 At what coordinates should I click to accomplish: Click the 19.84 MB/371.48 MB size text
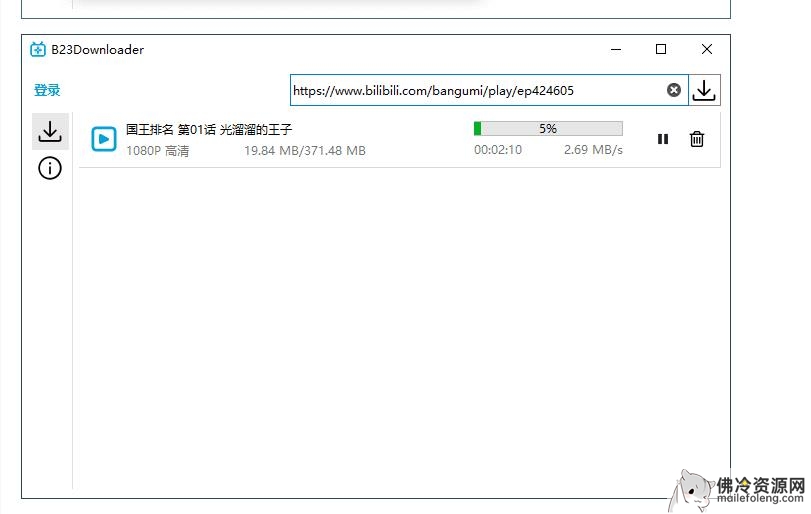pyautogui.click(x=305, y=150)
